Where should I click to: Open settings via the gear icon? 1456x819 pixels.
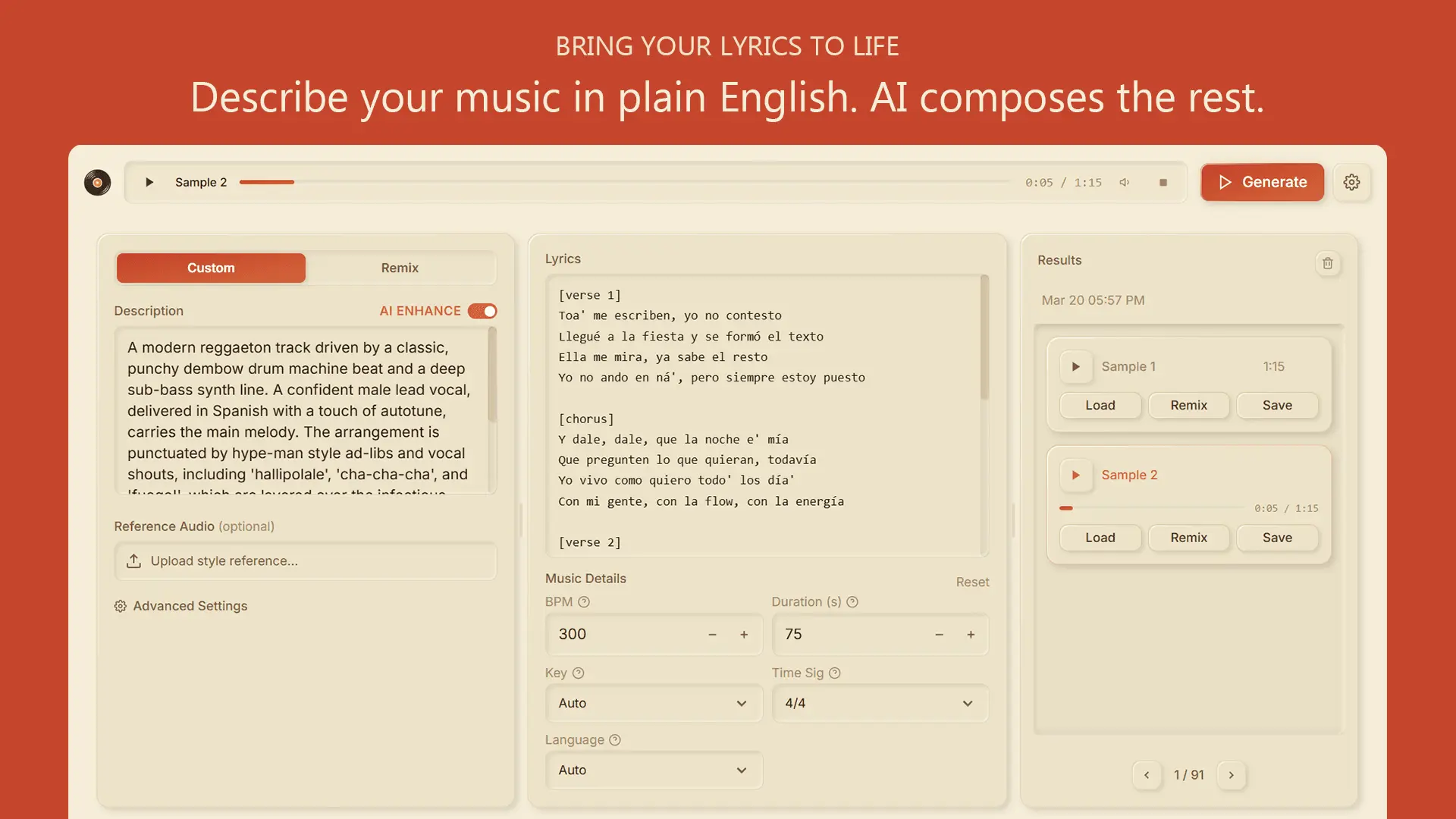1351,182
